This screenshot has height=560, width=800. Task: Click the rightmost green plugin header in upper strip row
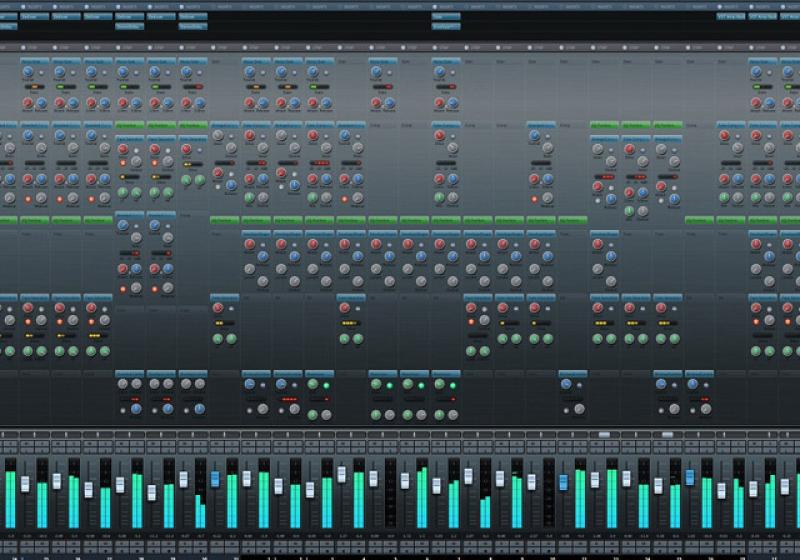(667, 125)
